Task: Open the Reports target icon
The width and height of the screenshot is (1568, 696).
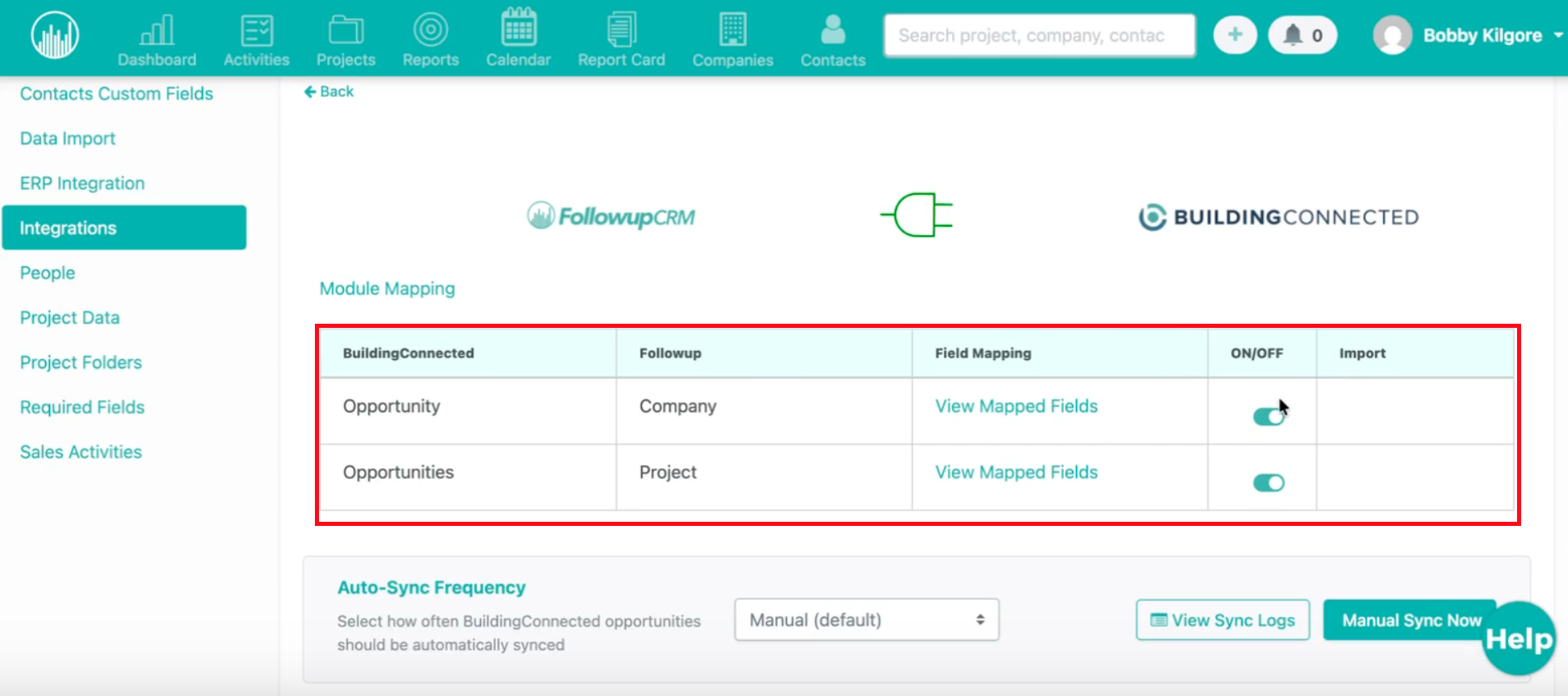Action: pyautogui.click(x=431, y=30)
